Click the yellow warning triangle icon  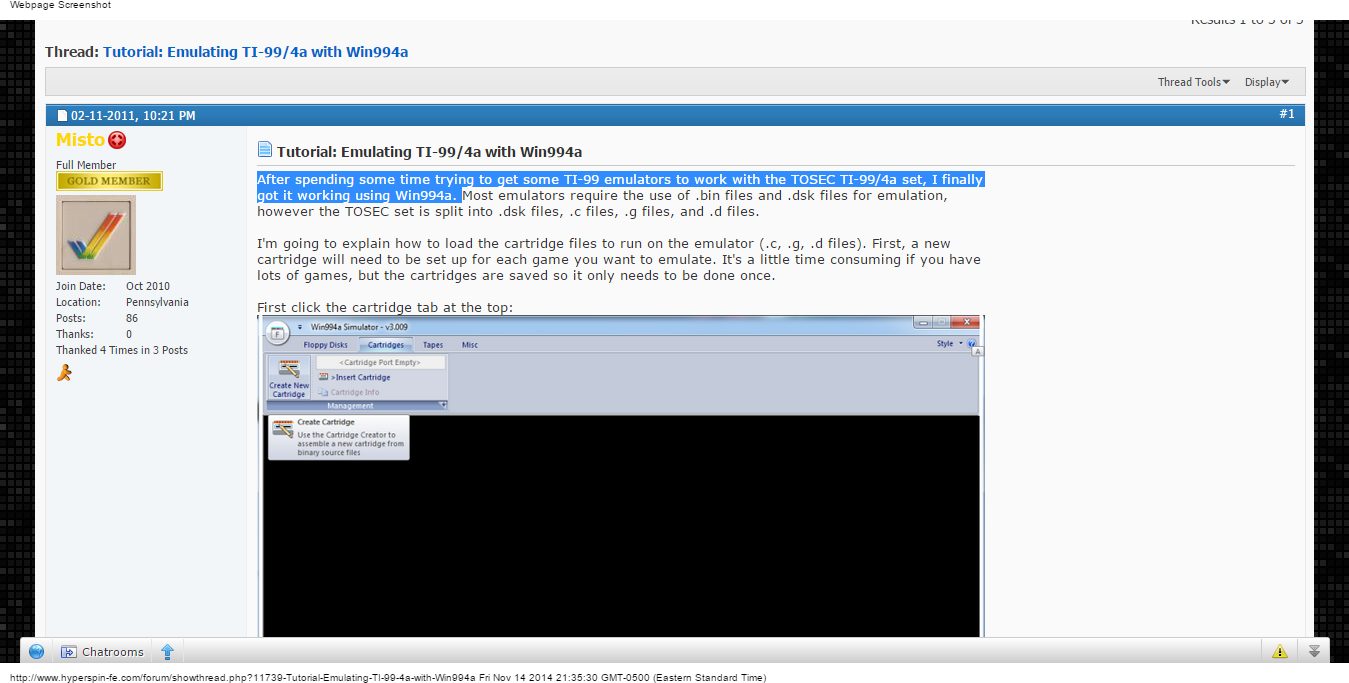coord(1280,652)
